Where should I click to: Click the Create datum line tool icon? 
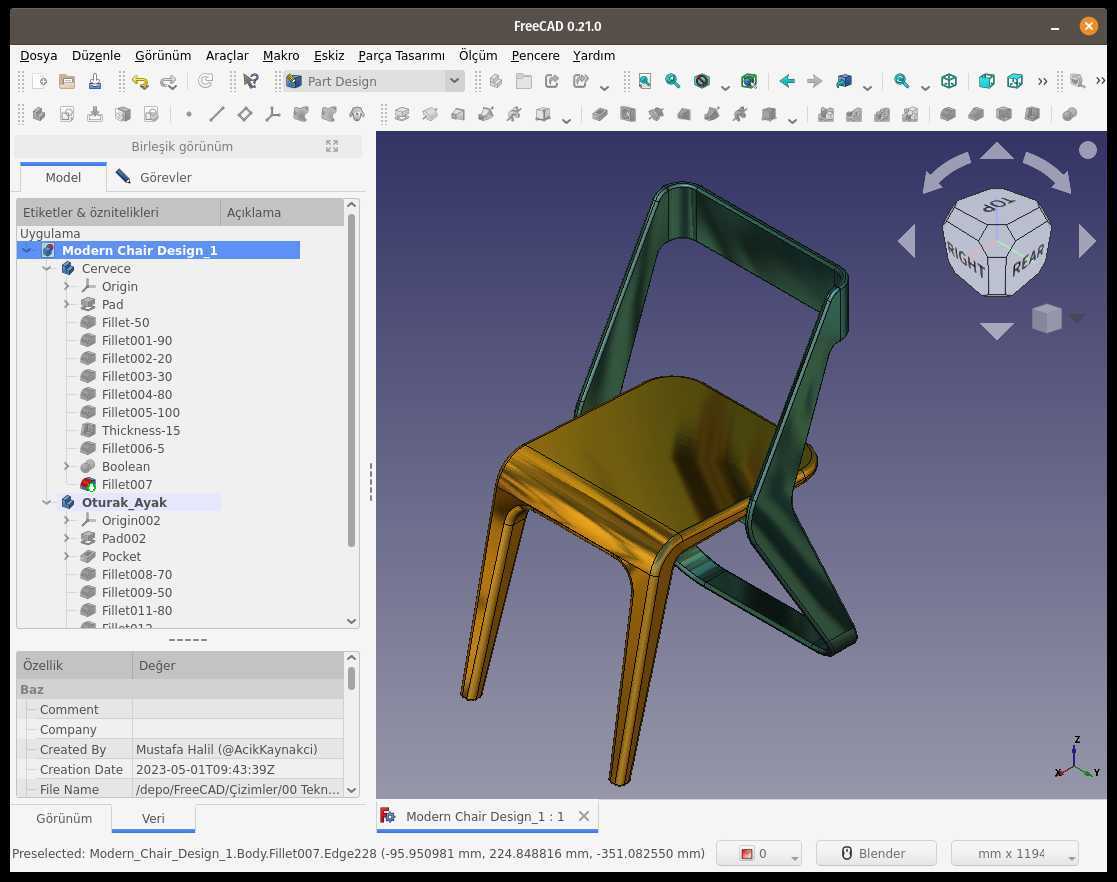(217, 114)
